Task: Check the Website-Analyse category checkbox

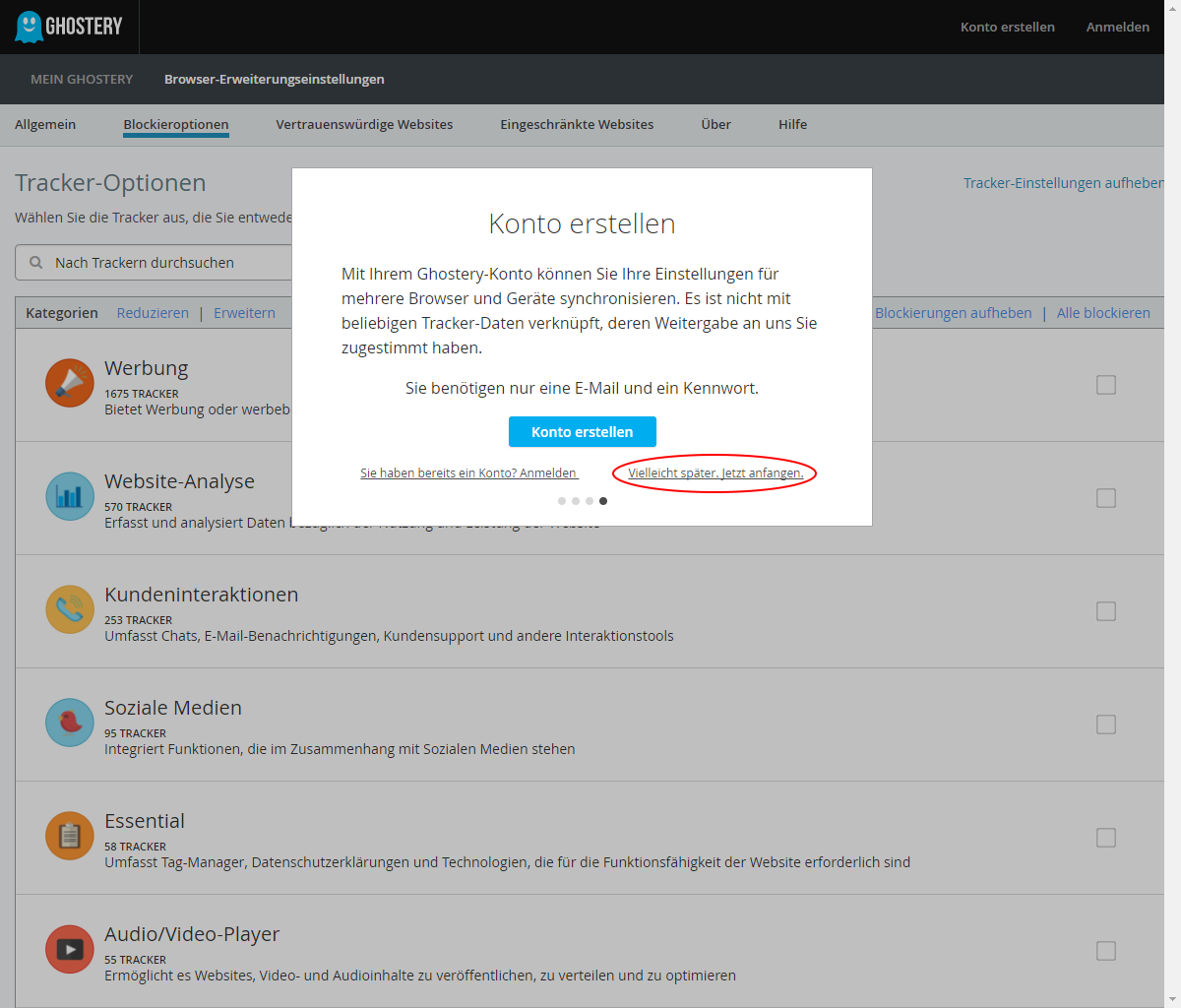Action: 1106,498
